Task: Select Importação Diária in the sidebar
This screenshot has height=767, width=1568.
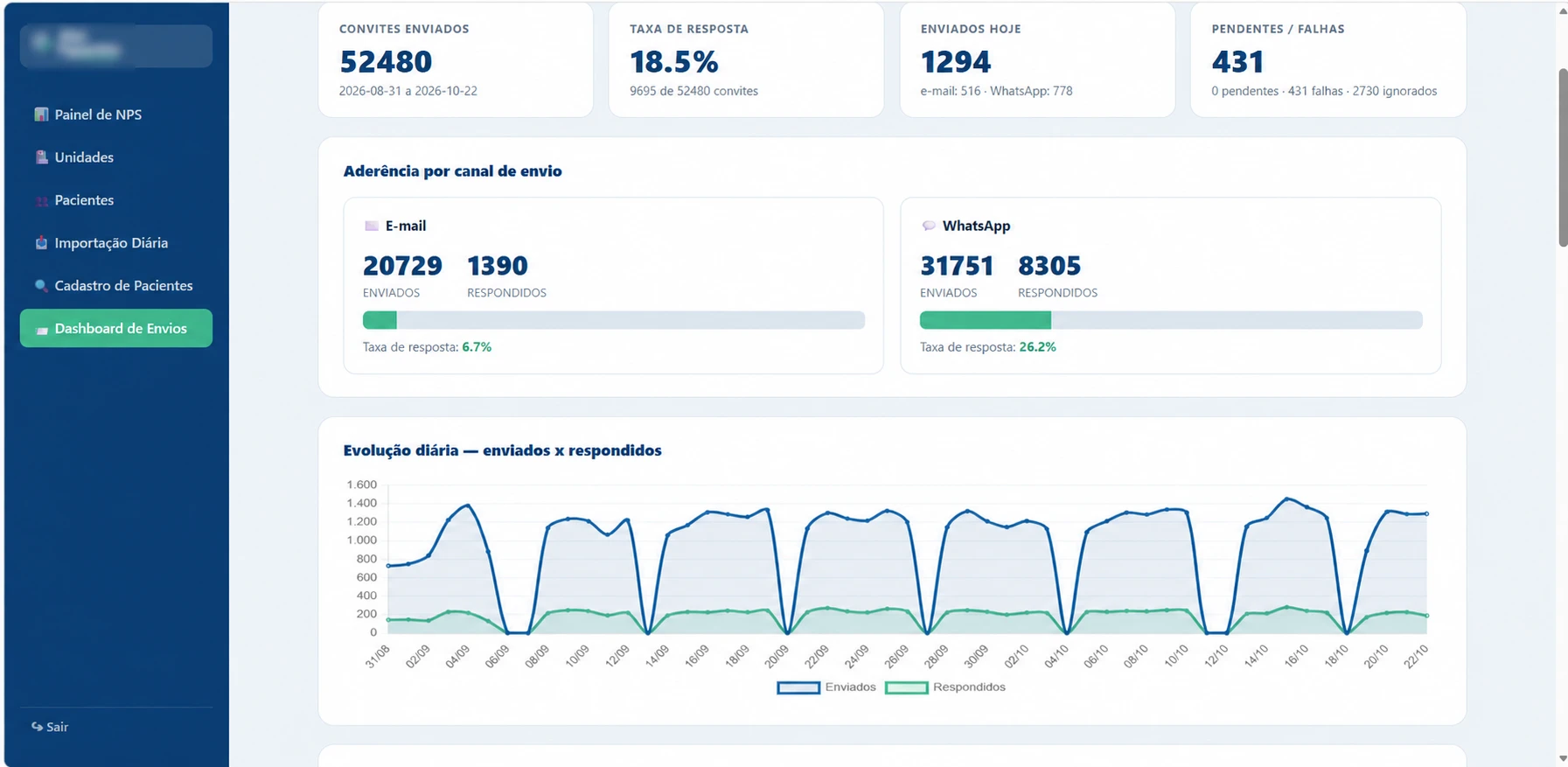Action: tap(116, 243)
